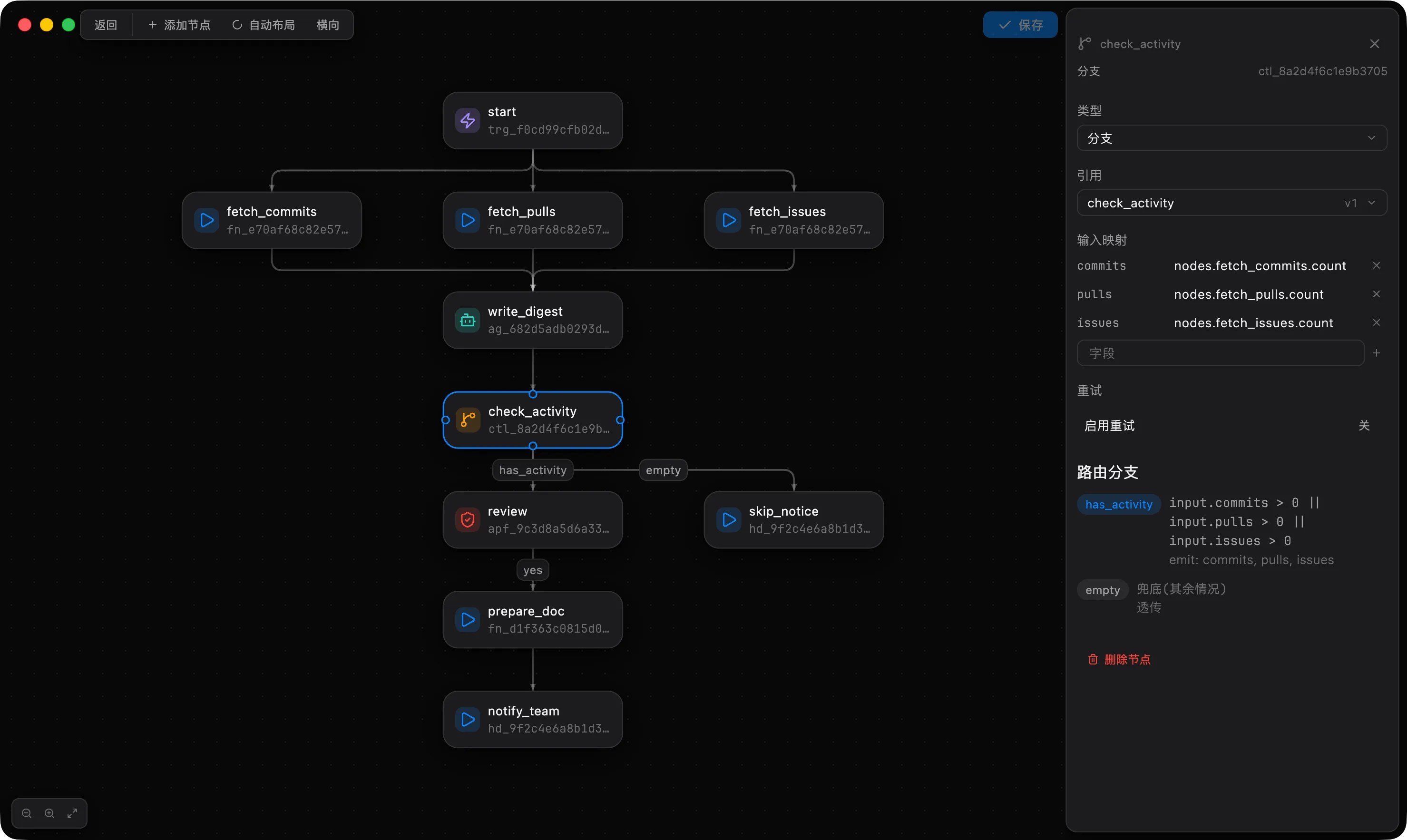Click the fetch_issues play icon
Viewport: 1407px width, 840px height.
pyautogui.click(x=729, y=220)
